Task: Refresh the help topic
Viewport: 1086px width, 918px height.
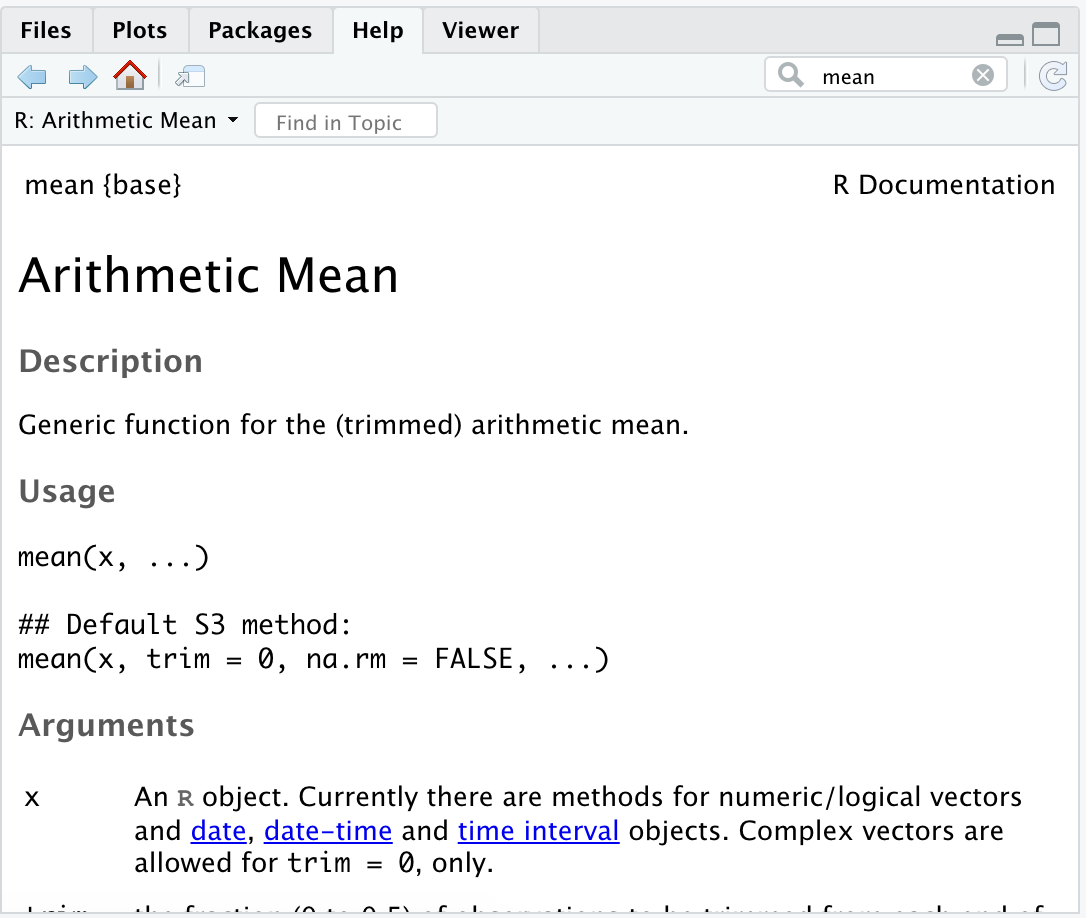Action: click(1053, 76)
